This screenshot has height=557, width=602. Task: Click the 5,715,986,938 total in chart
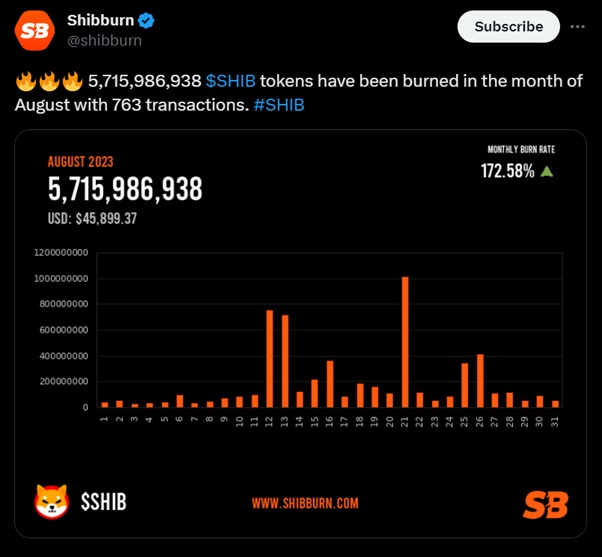coord(125,188)
